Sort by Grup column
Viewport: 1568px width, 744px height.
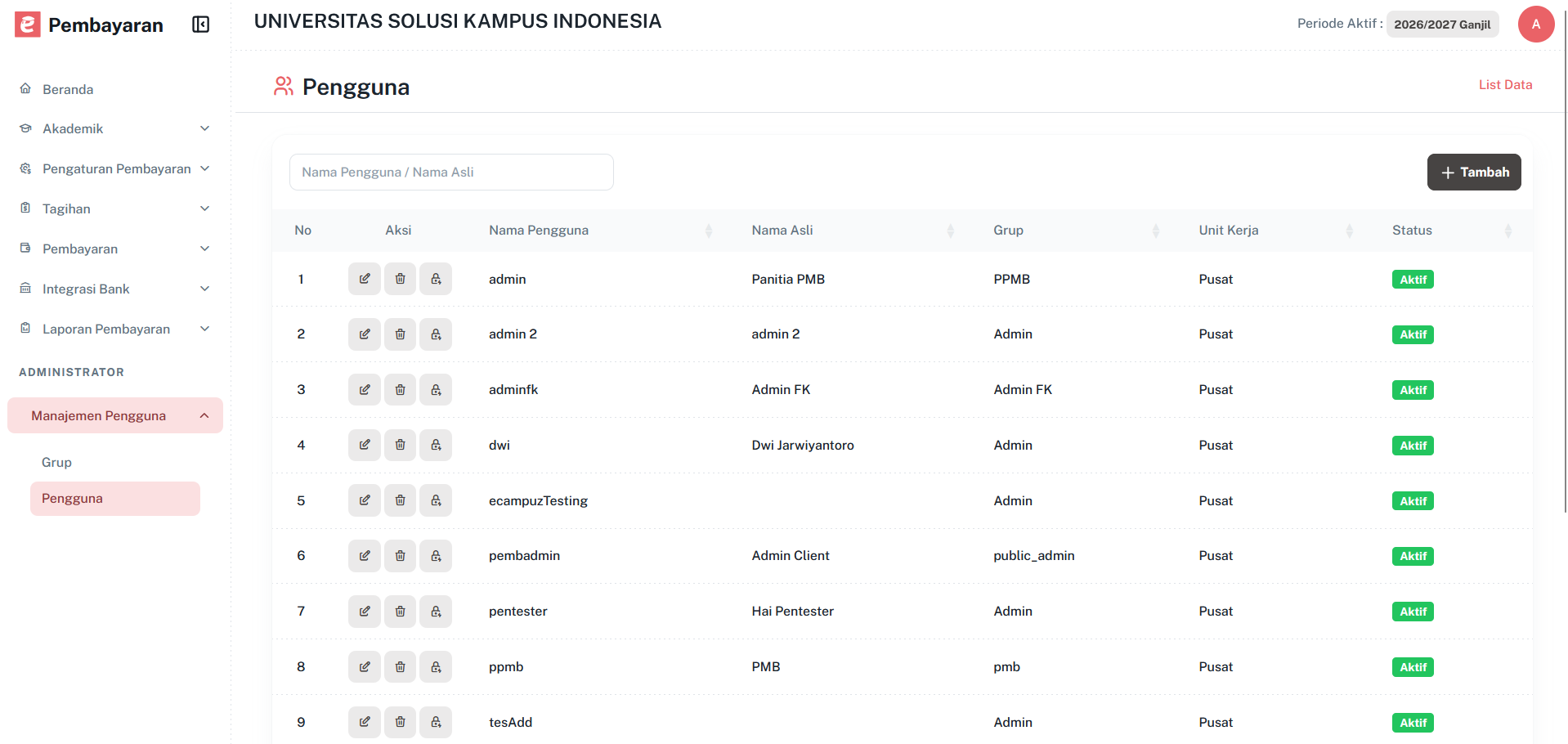pos(1155,231)
